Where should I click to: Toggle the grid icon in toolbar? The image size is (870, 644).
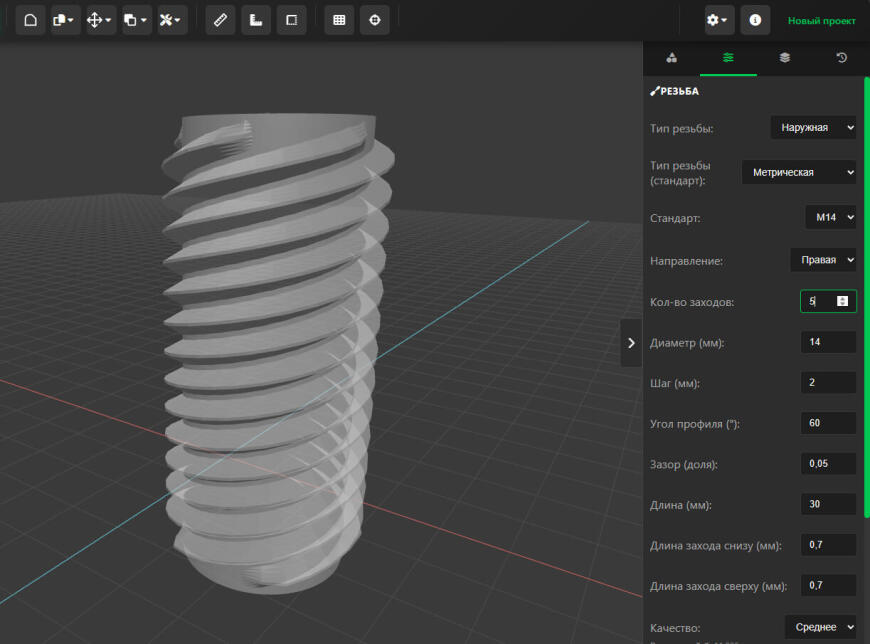coord(339,21)
